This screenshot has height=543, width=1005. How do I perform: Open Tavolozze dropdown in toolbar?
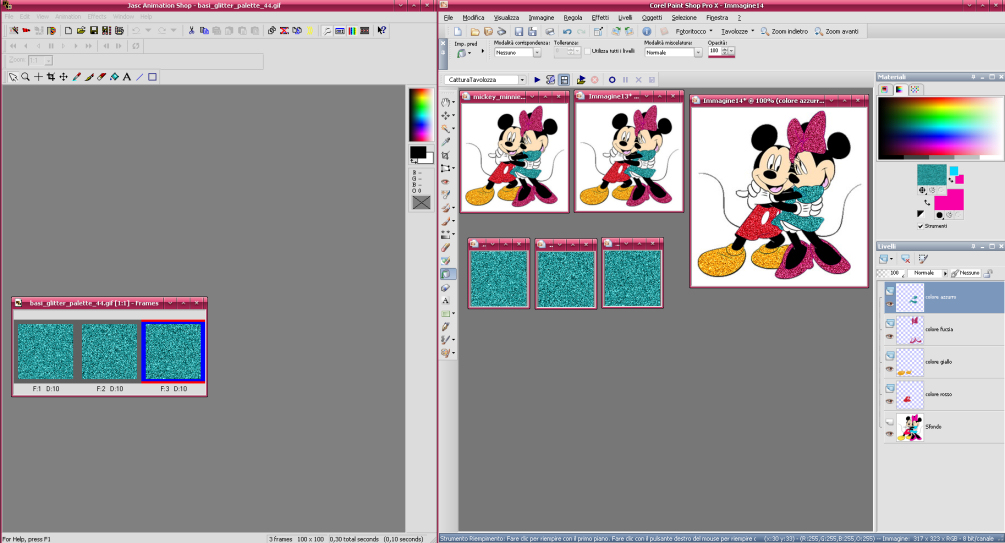click(752, 31)
